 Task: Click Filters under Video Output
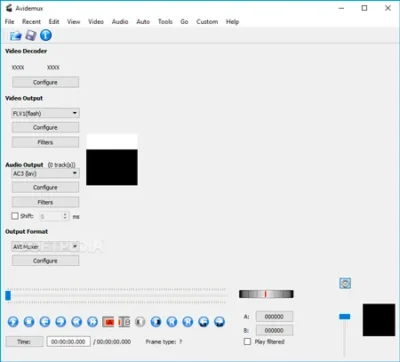(45, 142)
